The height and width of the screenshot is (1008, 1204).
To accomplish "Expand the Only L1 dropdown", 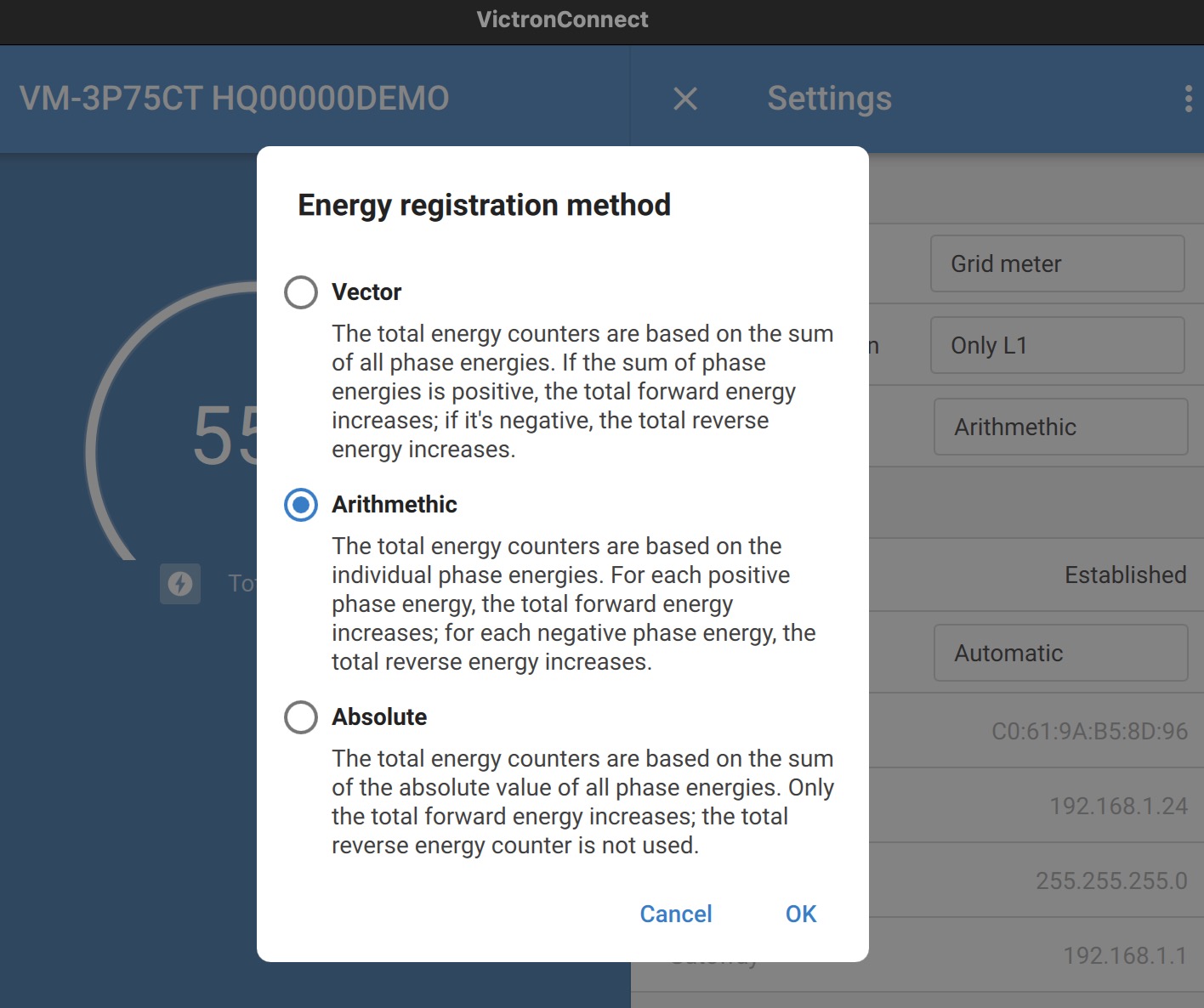I will coord(1057,345).
